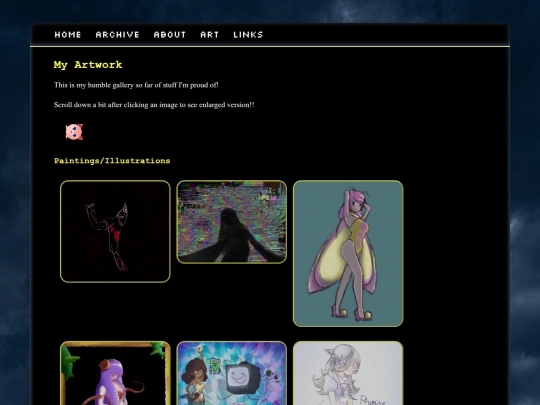Image resolution: width=540 pixels, height=405 pixels.
Task: Click the 'Paintings/Illustrations' section heading
Action: click(x=112, y=161)
